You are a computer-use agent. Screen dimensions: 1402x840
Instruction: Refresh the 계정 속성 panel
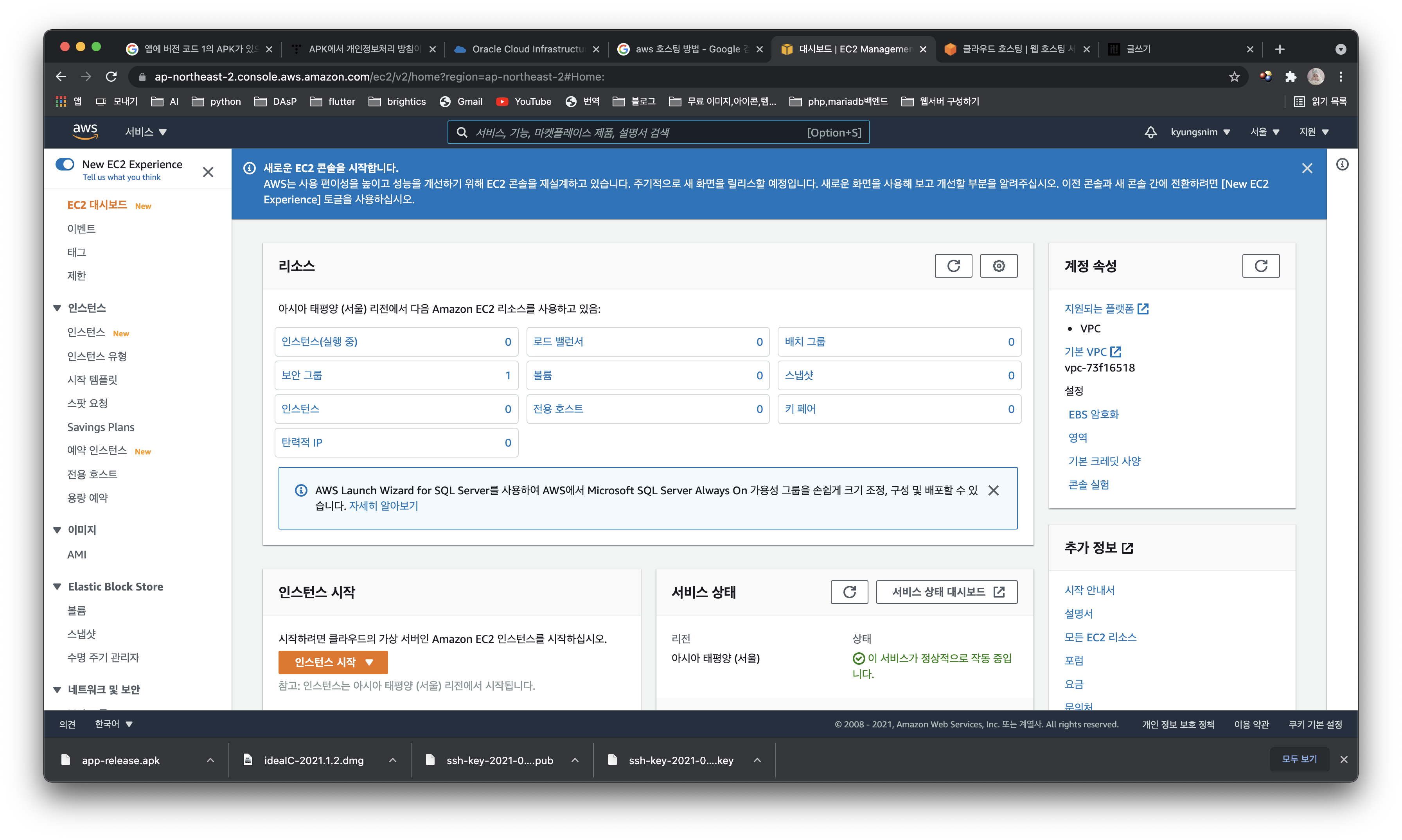tap(1260, 266)
